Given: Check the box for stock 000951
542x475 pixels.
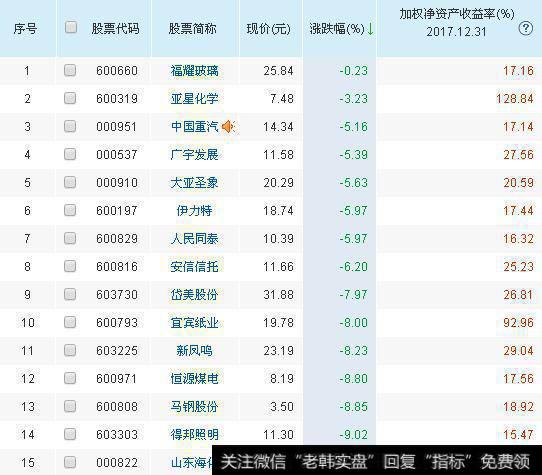Looking at the screenshot, I should pyautogui.click(x=70, y=126).
